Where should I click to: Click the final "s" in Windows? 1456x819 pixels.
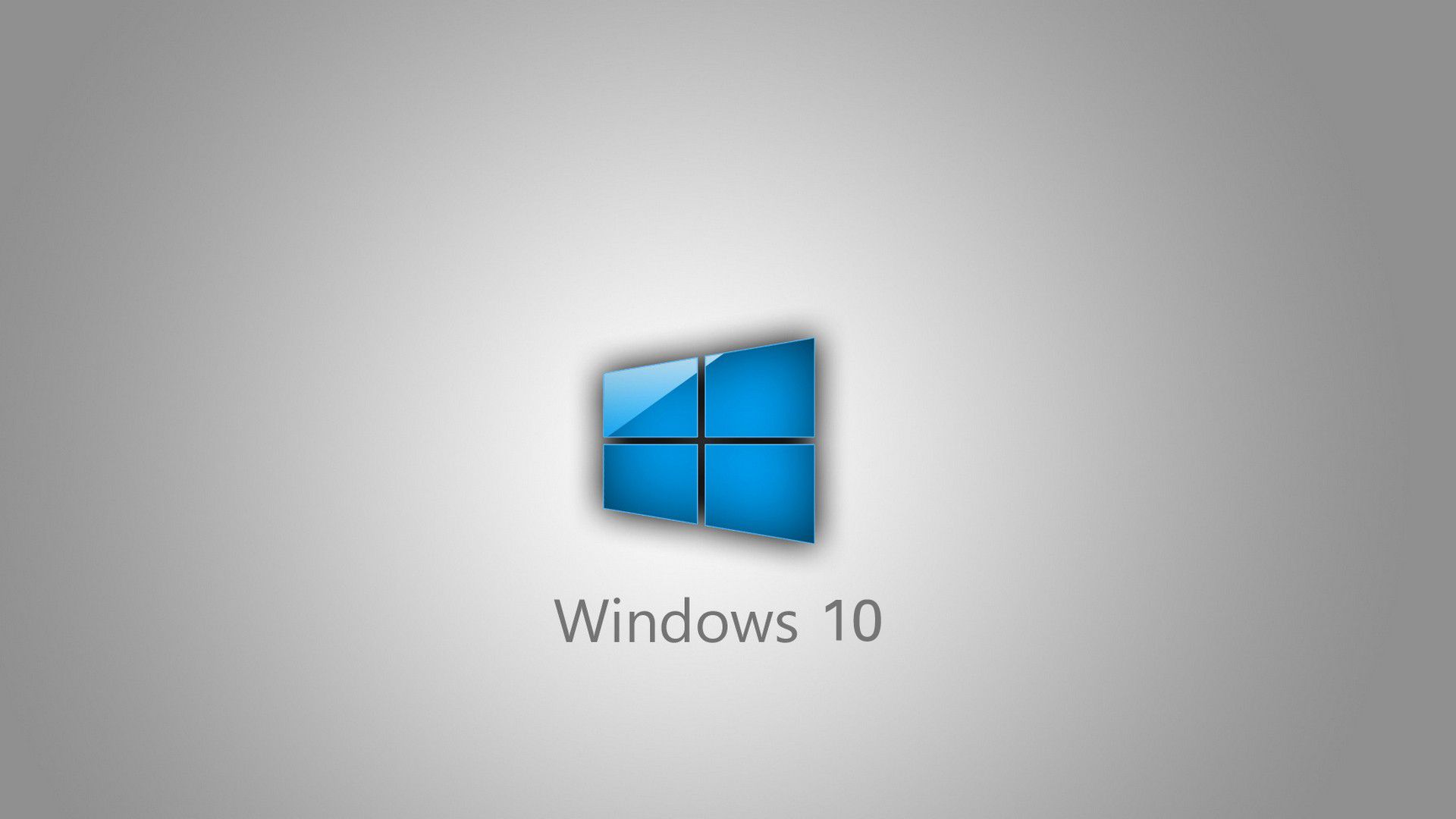(x=786, y=627)
